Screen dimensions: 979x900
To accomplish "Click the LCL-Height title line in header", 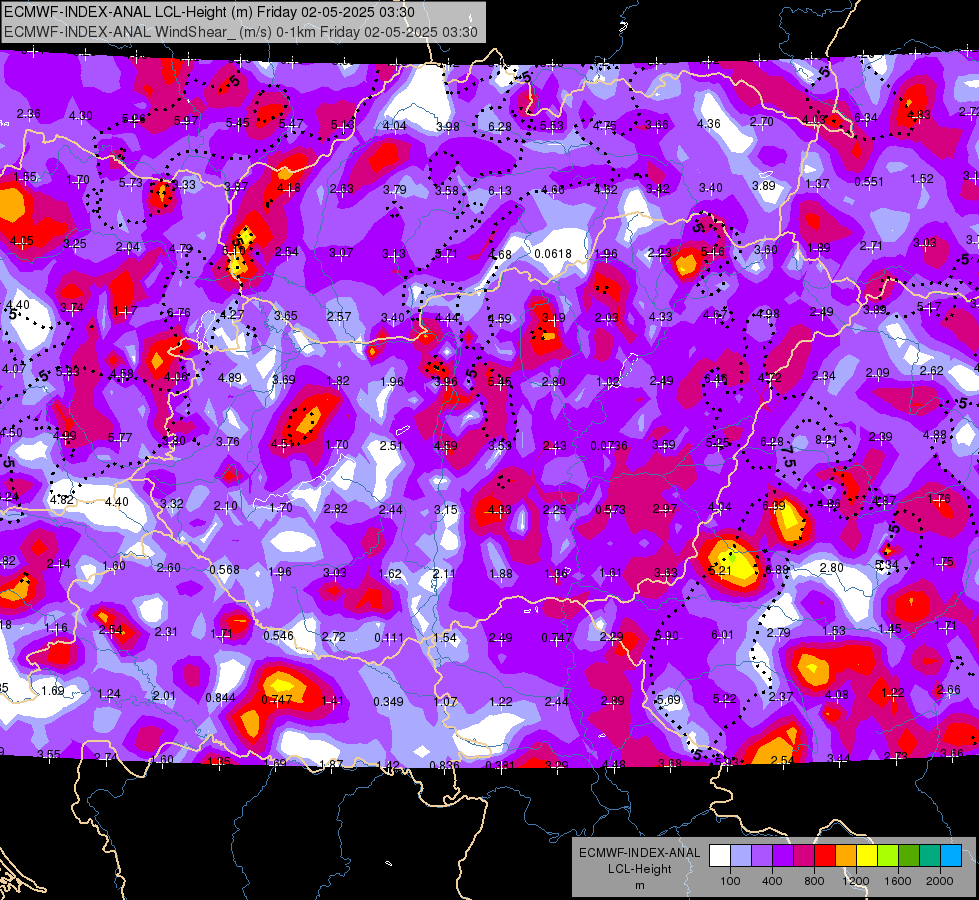I will pos(209,12).
